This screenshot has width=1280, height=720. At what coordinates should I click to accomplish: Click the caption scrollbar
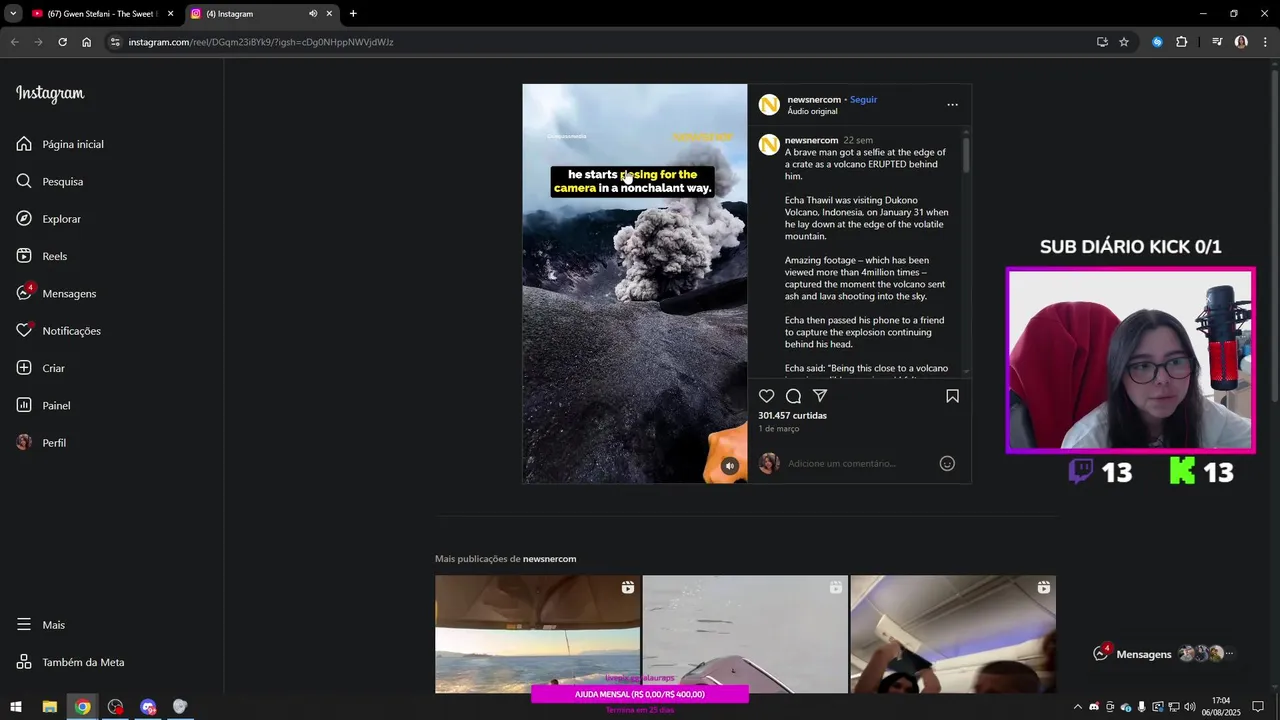pos(966,155)
